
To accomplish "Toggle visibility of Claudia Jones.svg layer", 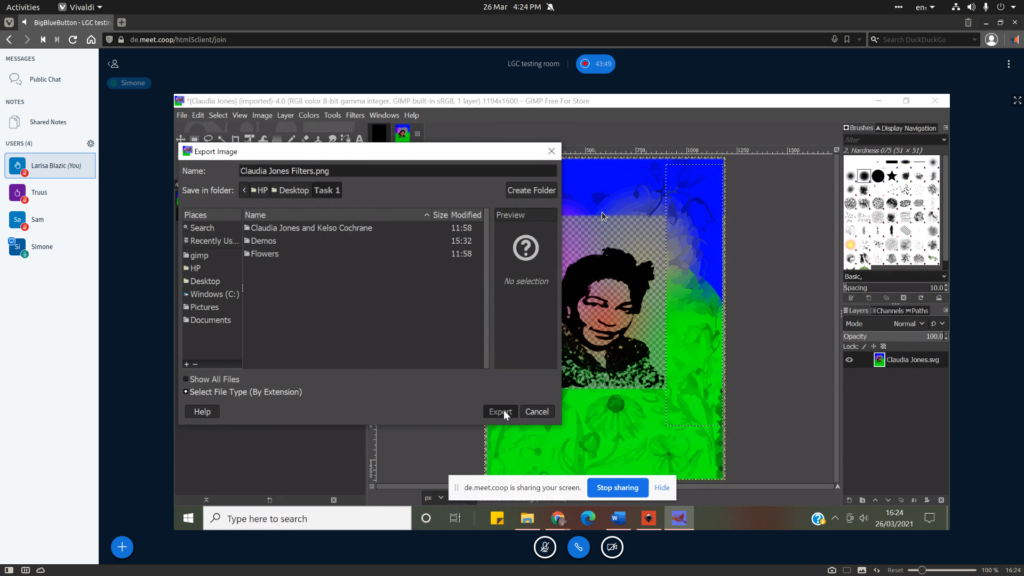I will click(849, 360).
